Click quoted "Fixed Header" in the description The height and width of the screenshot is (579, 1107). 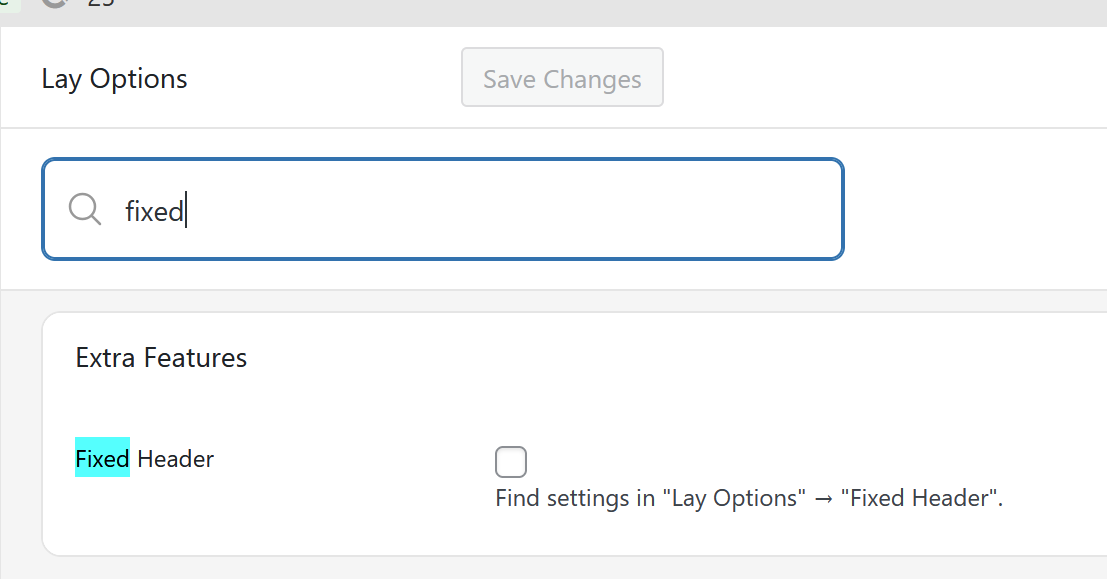click(925, 498)
